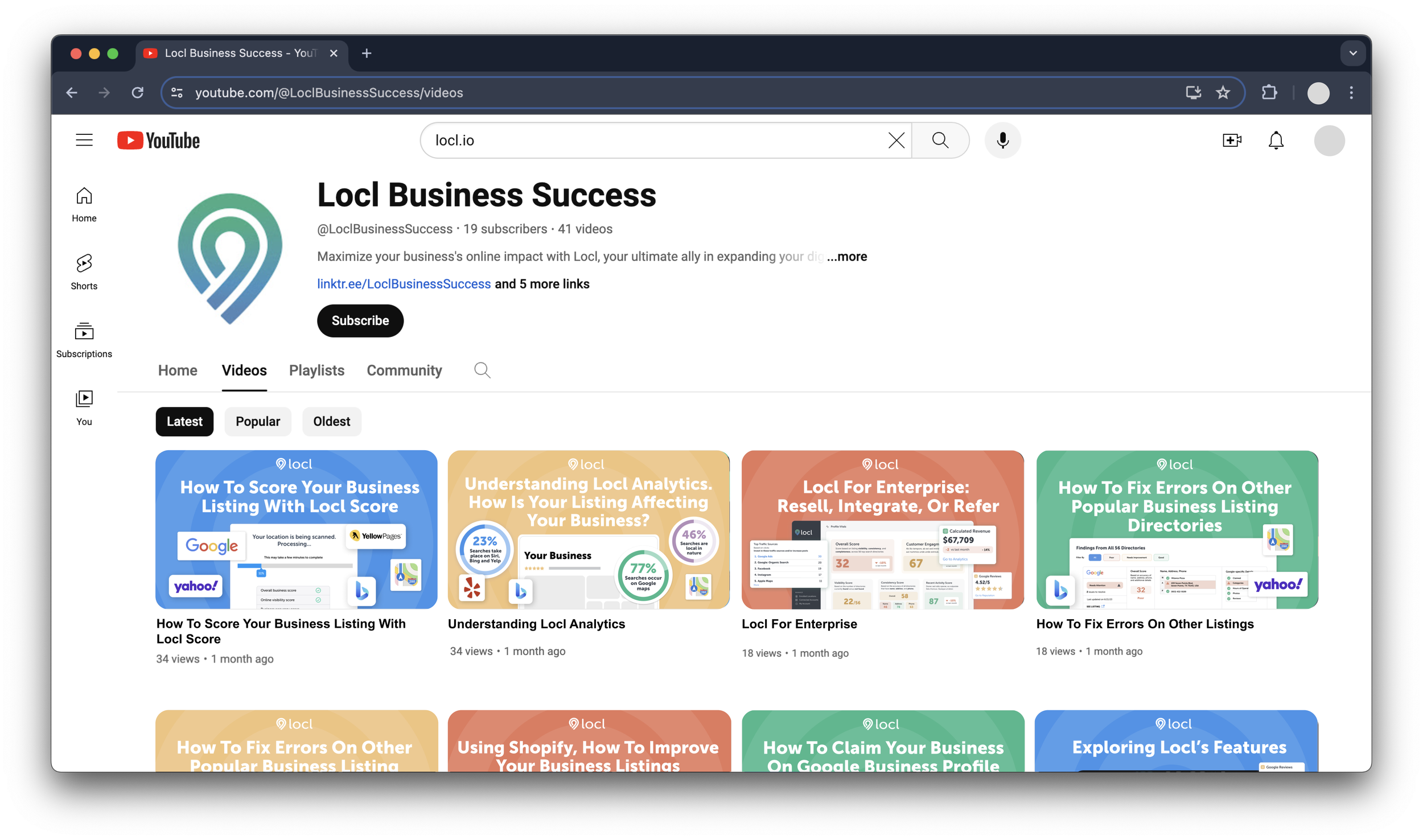Open the linktr.ee/LoclBusinessSuccess link
This screenshot has height=840, width=1423.
click(x=404, y=283)
